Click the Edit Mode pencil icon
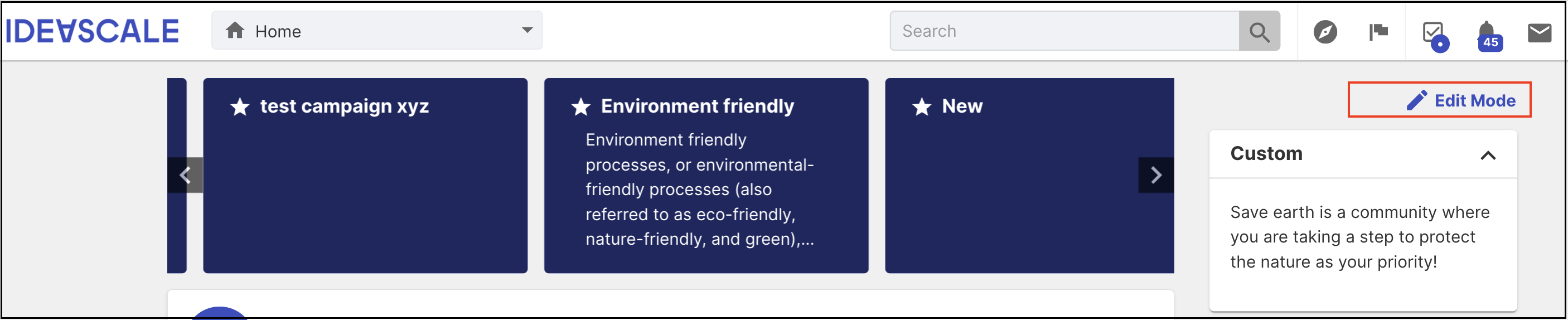Image resolution: width=1568 pixels, height=320 pixels. 1416,100
